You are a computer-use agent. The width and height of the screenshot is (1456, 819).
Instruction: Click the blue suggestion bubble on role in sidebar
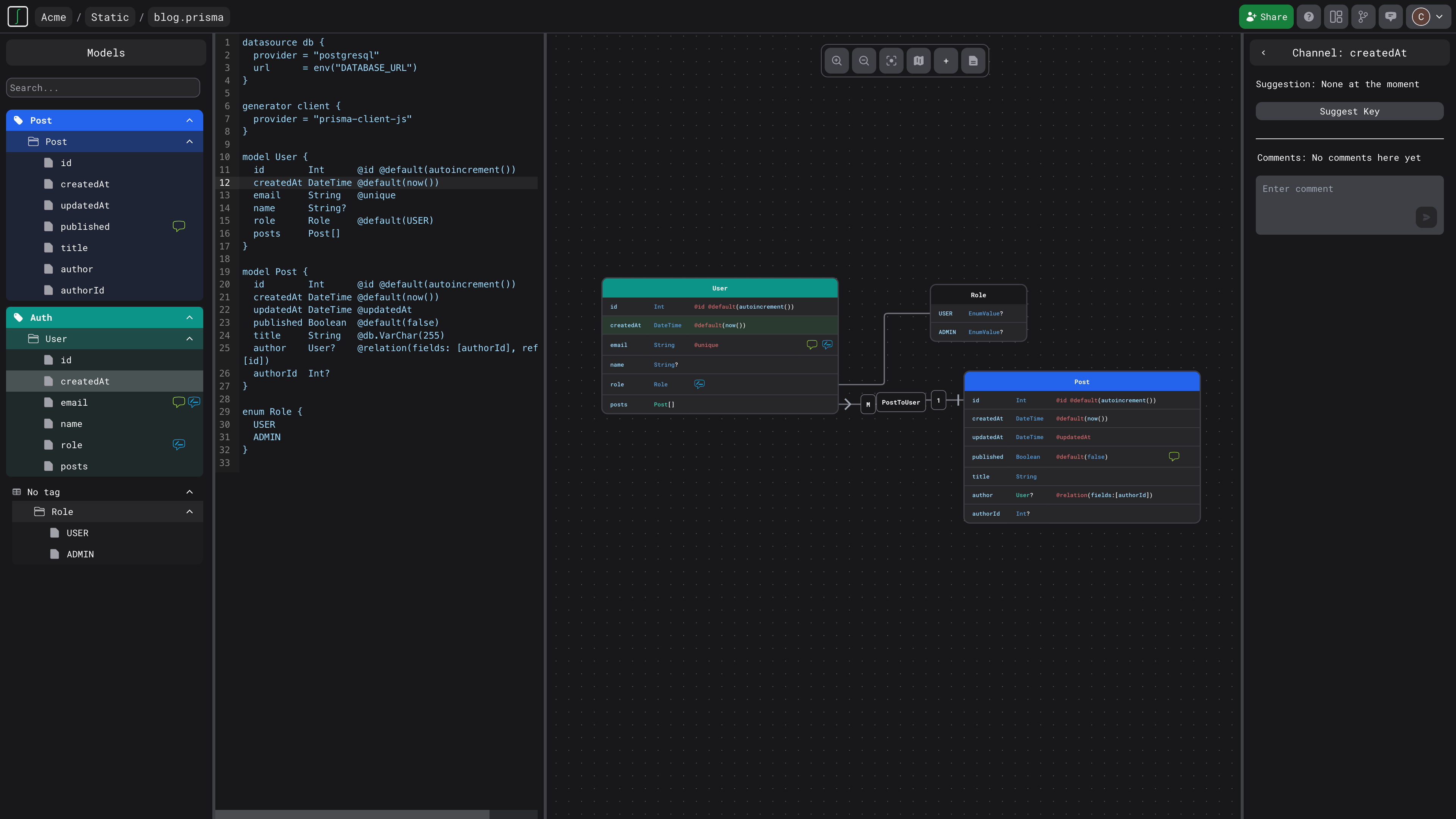tap(179, 444)
